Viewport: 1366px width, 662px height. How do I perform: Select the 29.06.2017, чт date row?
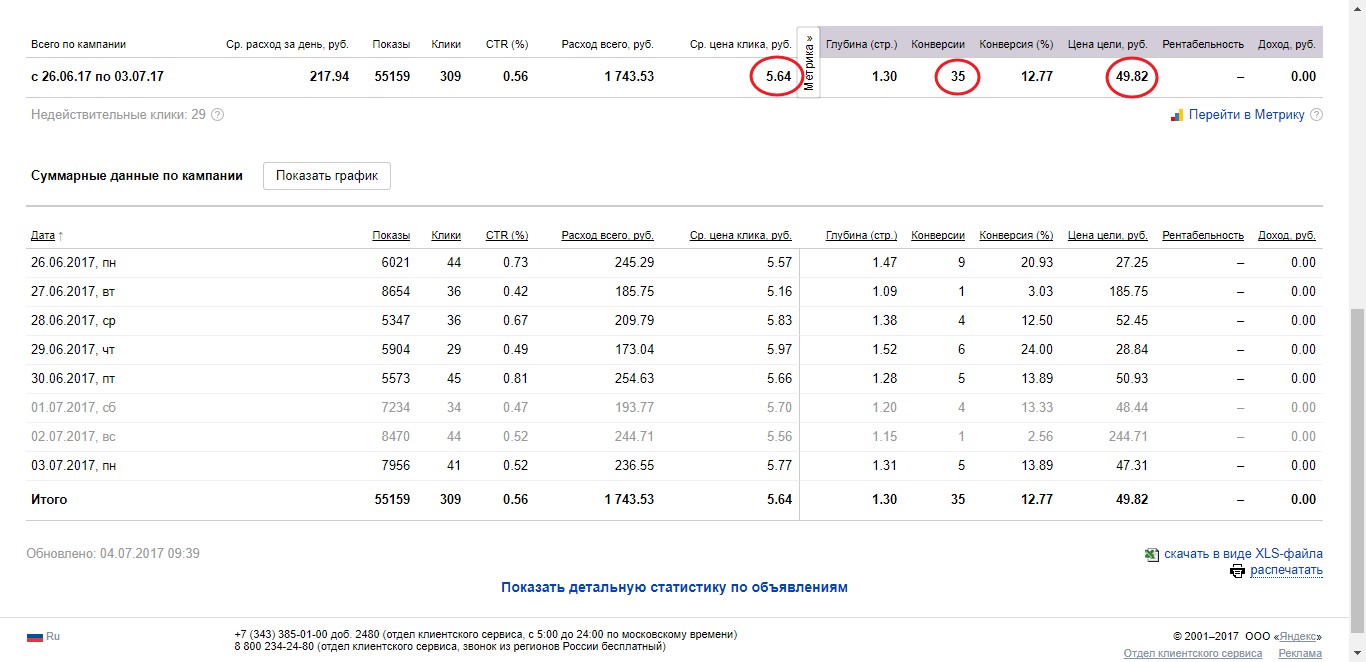[674, 349]
